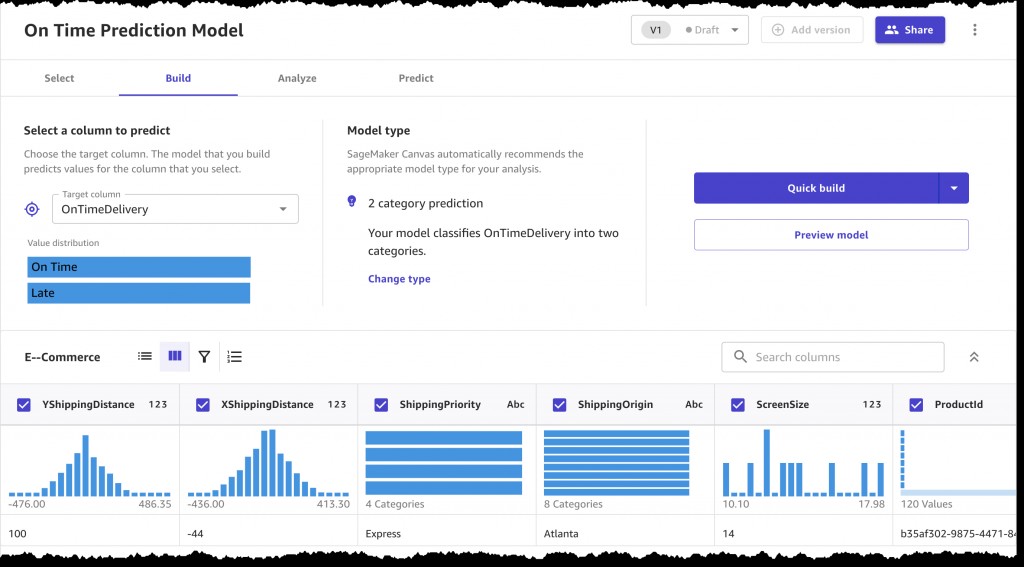This screenshot has width=1024, height=567.
Task: Open the Analyze tab
Action: pos(297,78)
